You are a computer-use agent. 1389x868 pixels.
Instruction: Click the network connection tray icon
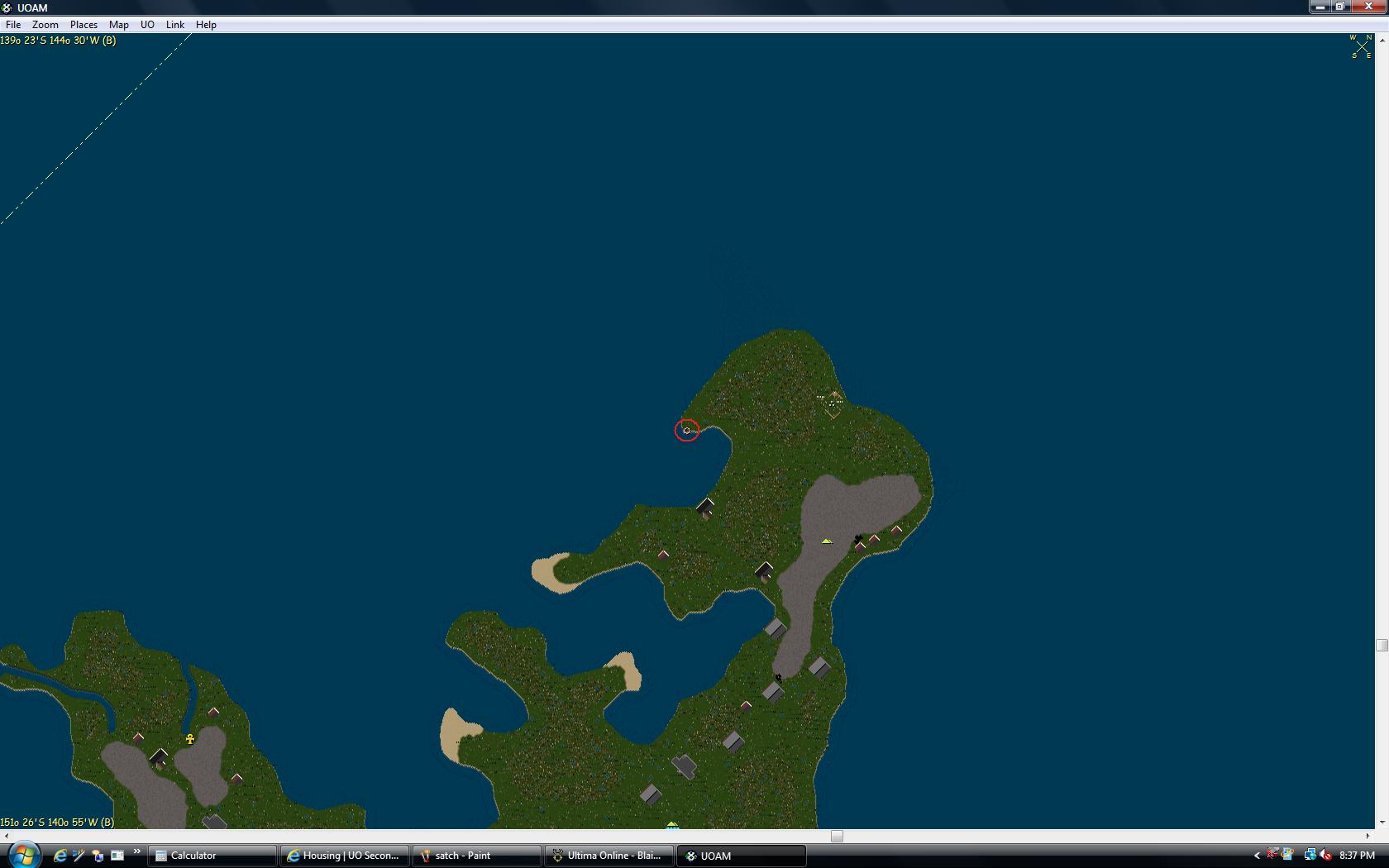click(1310, 856)
